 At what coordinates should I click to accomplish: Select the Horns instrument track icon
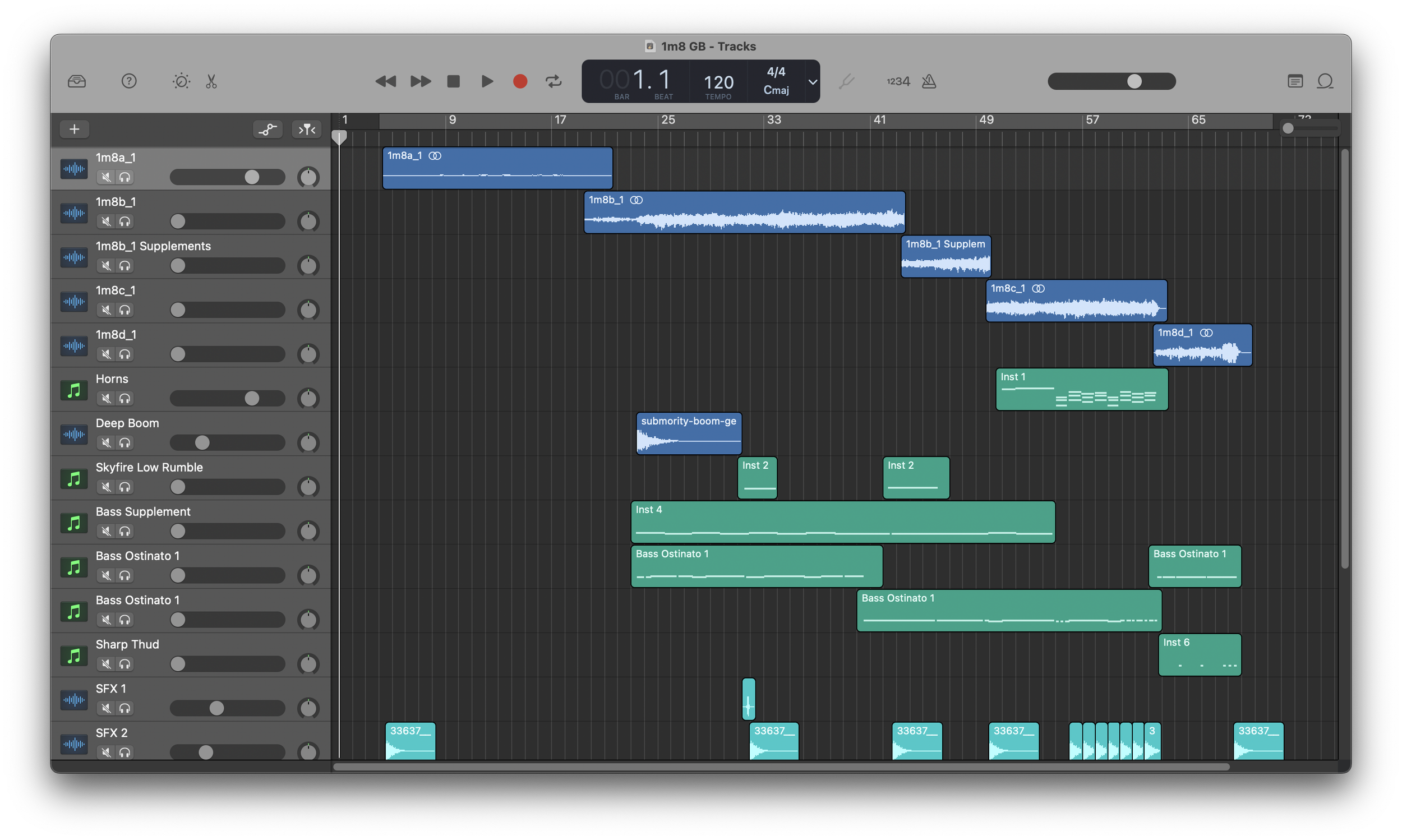coord(74,390)
